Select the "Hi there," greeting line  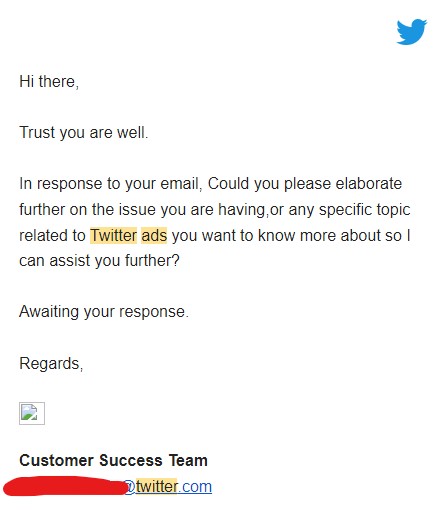tap(49, 82)
